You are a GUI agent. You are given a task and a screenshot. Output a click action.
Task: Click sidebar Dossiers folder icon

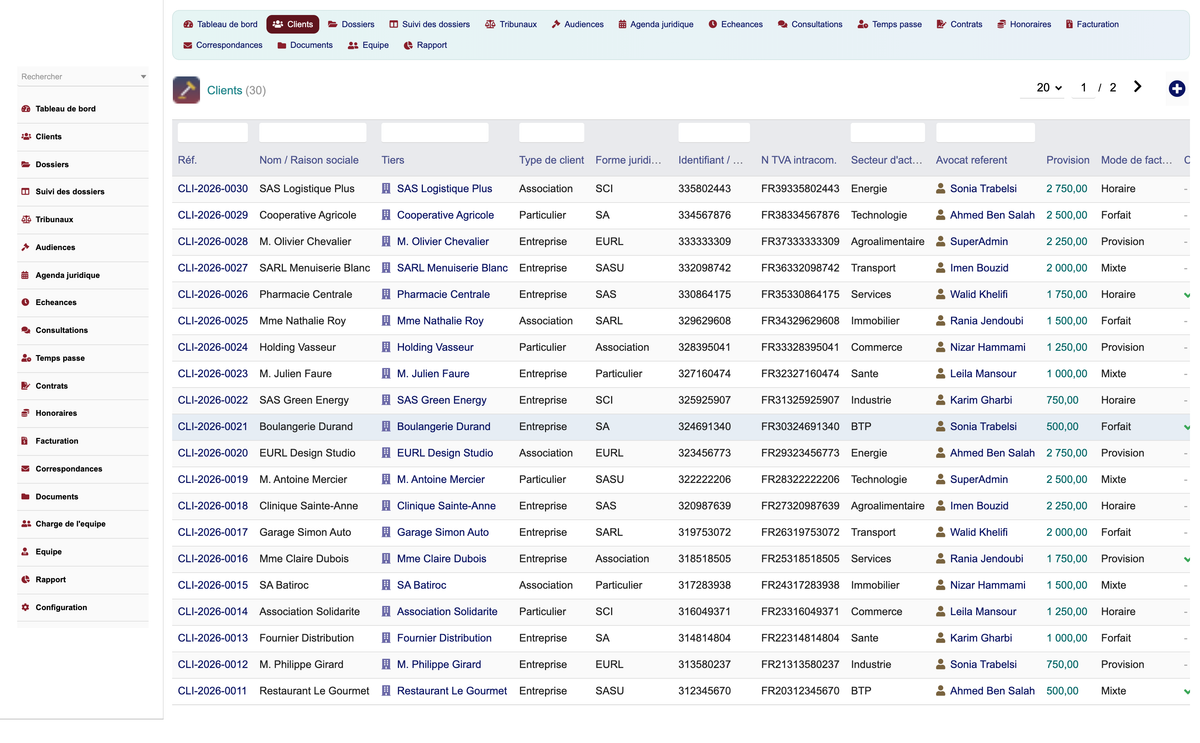tap(26, 164)
